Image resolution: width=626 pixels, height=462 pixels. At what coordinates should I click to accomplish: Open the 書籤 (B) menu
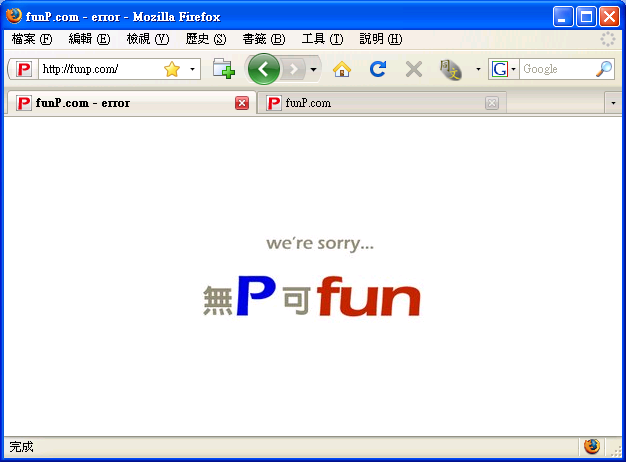click(x=264, y=39)
